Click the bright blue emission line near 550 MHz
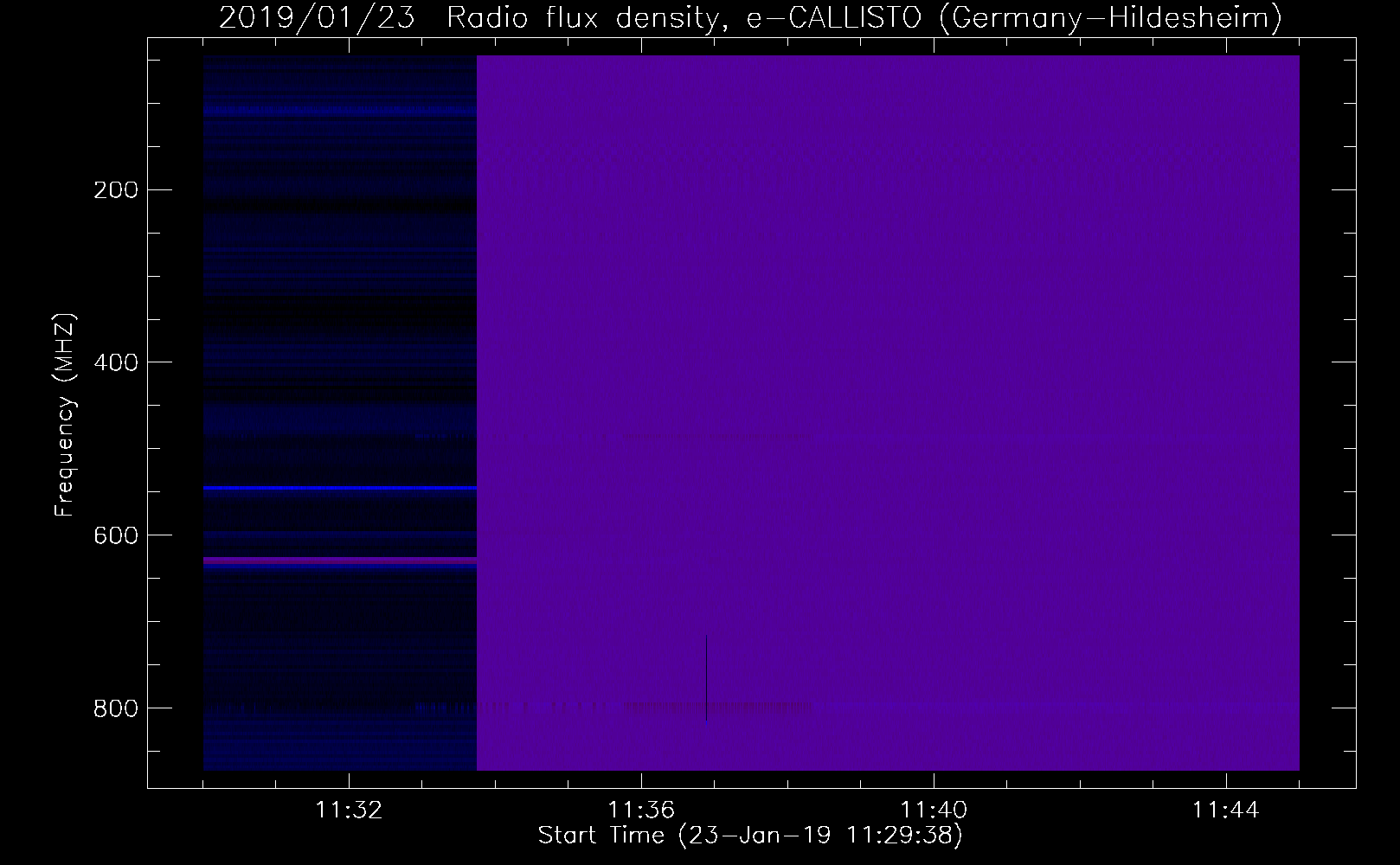This screenshot has width=1400, height=865. (340, 488)
